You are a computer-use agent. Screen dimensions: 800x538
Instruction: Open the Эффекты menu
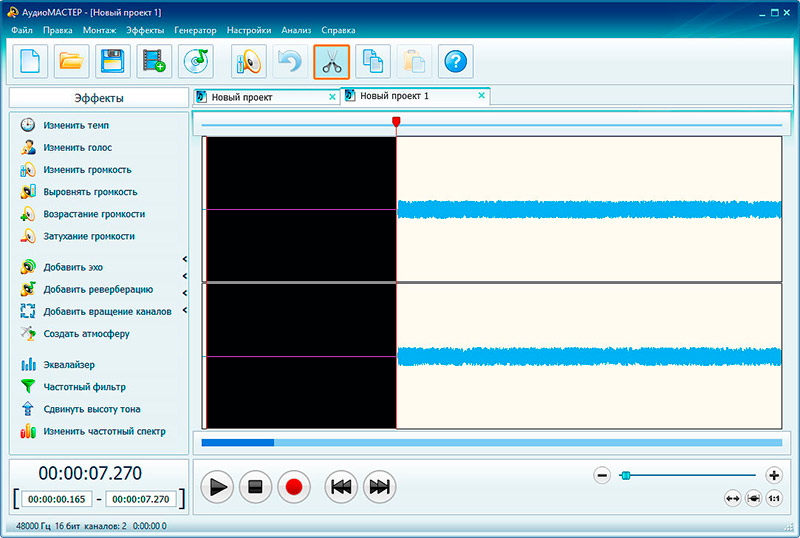pyautogui.click(x=145, y=30)
